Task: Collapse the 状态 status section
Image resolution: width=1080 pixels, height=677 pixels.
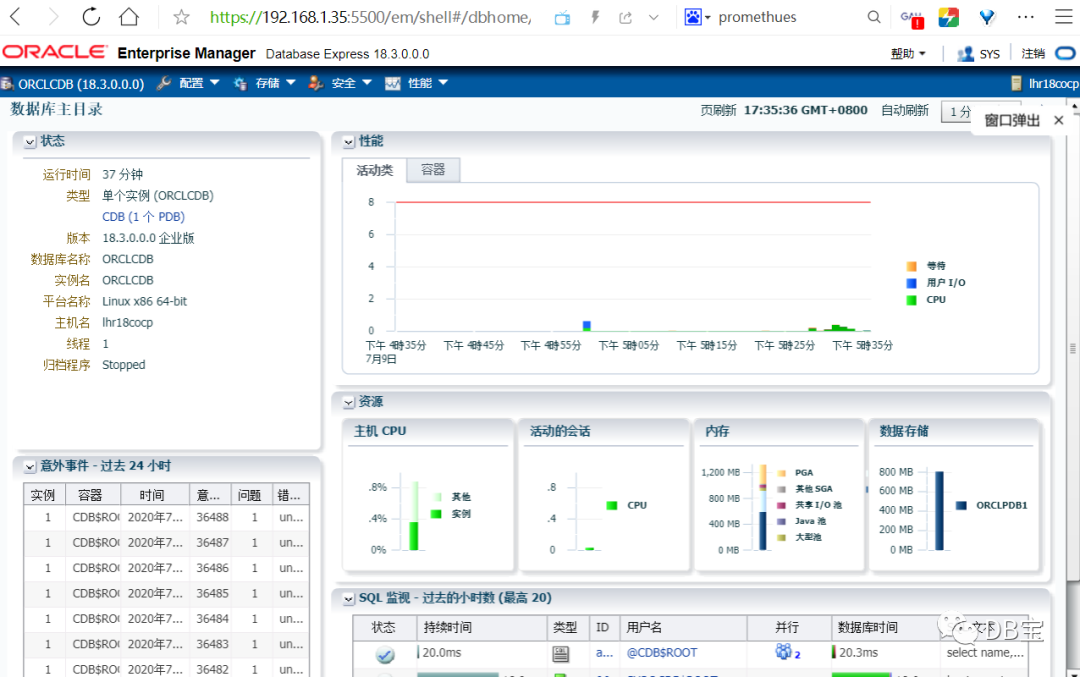Action: [x=30, y=142]
